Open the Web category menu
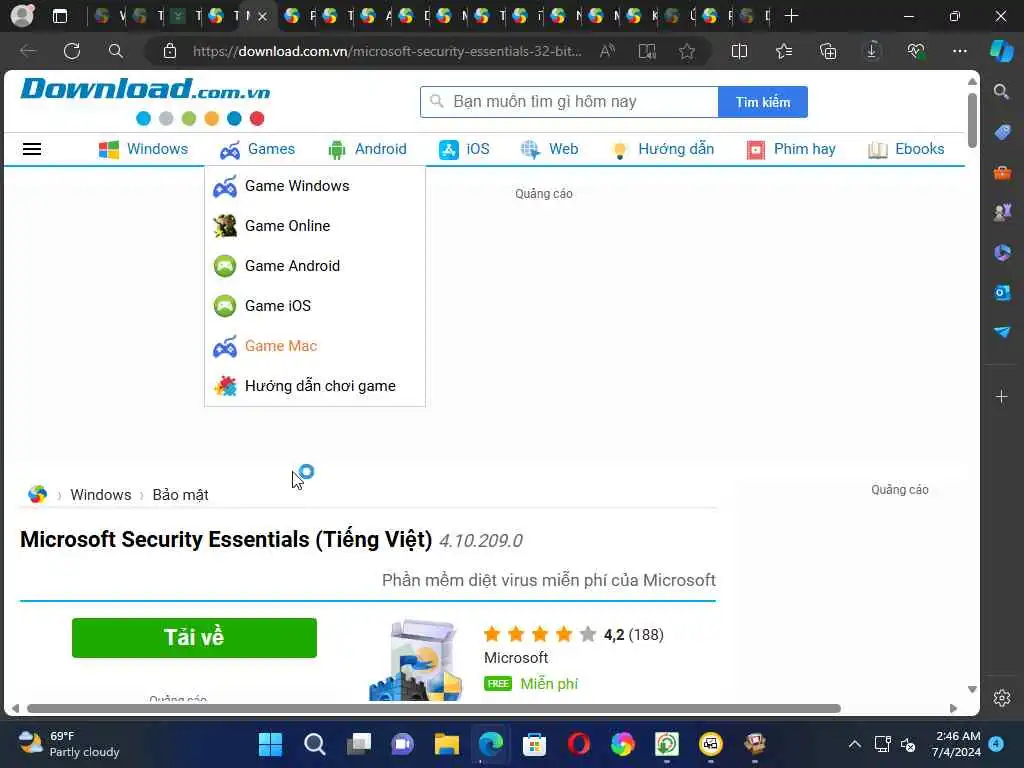This screenshot has height=768, width=1024. (549, 149)
